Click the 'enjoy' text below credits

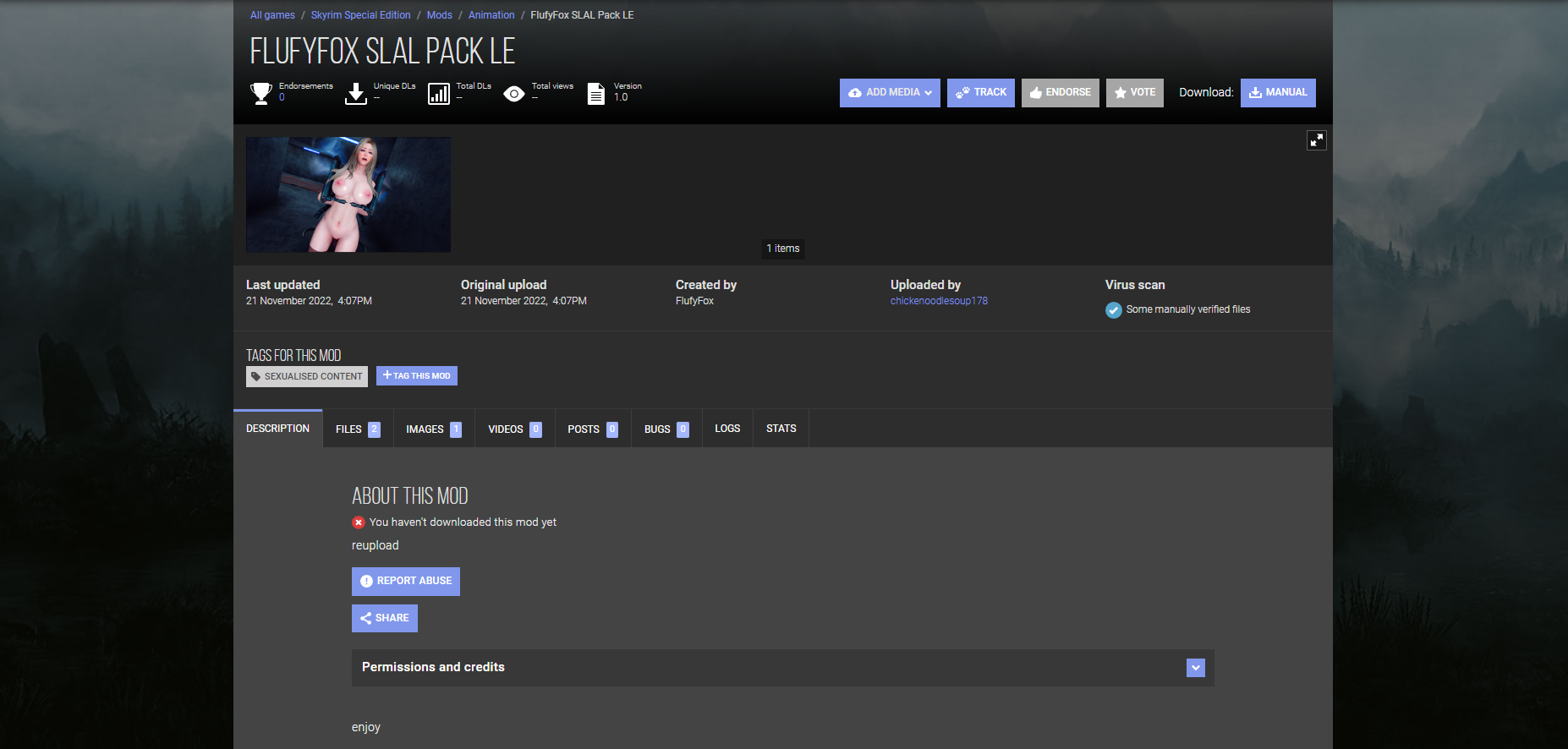(366, 728)
